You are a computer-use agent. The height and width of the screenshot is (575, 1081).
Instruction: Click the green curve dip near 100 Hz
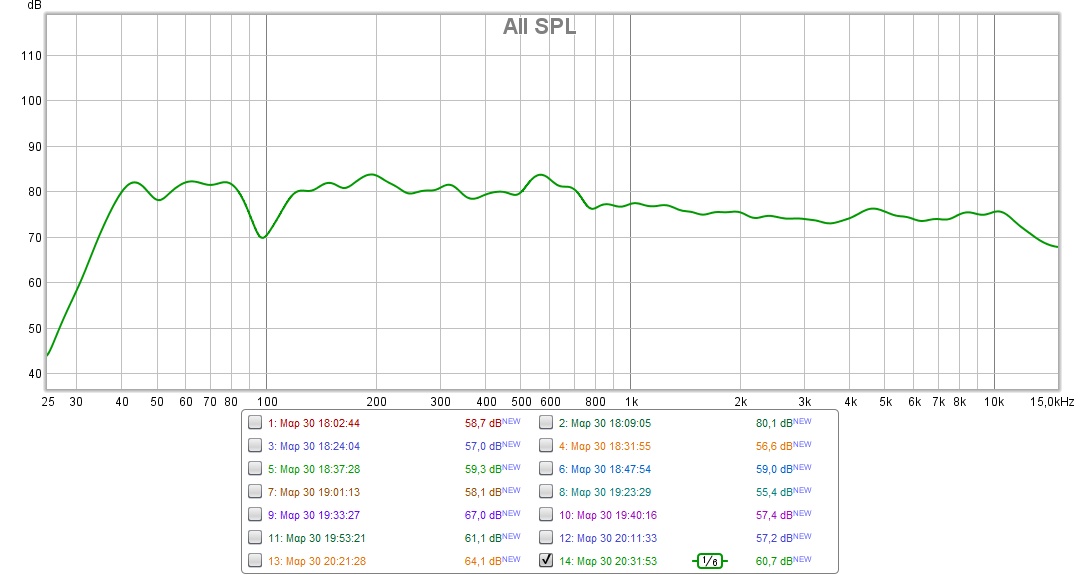(x=262, y=237)
